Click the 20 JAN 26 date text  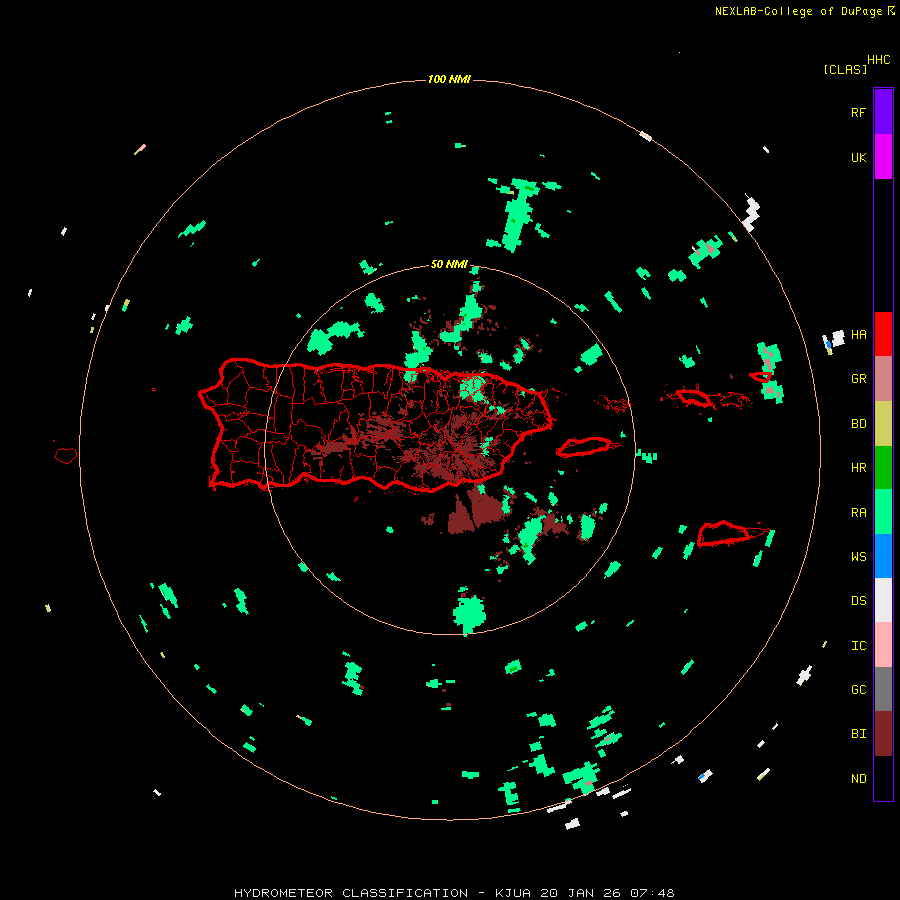pos(580,893)
